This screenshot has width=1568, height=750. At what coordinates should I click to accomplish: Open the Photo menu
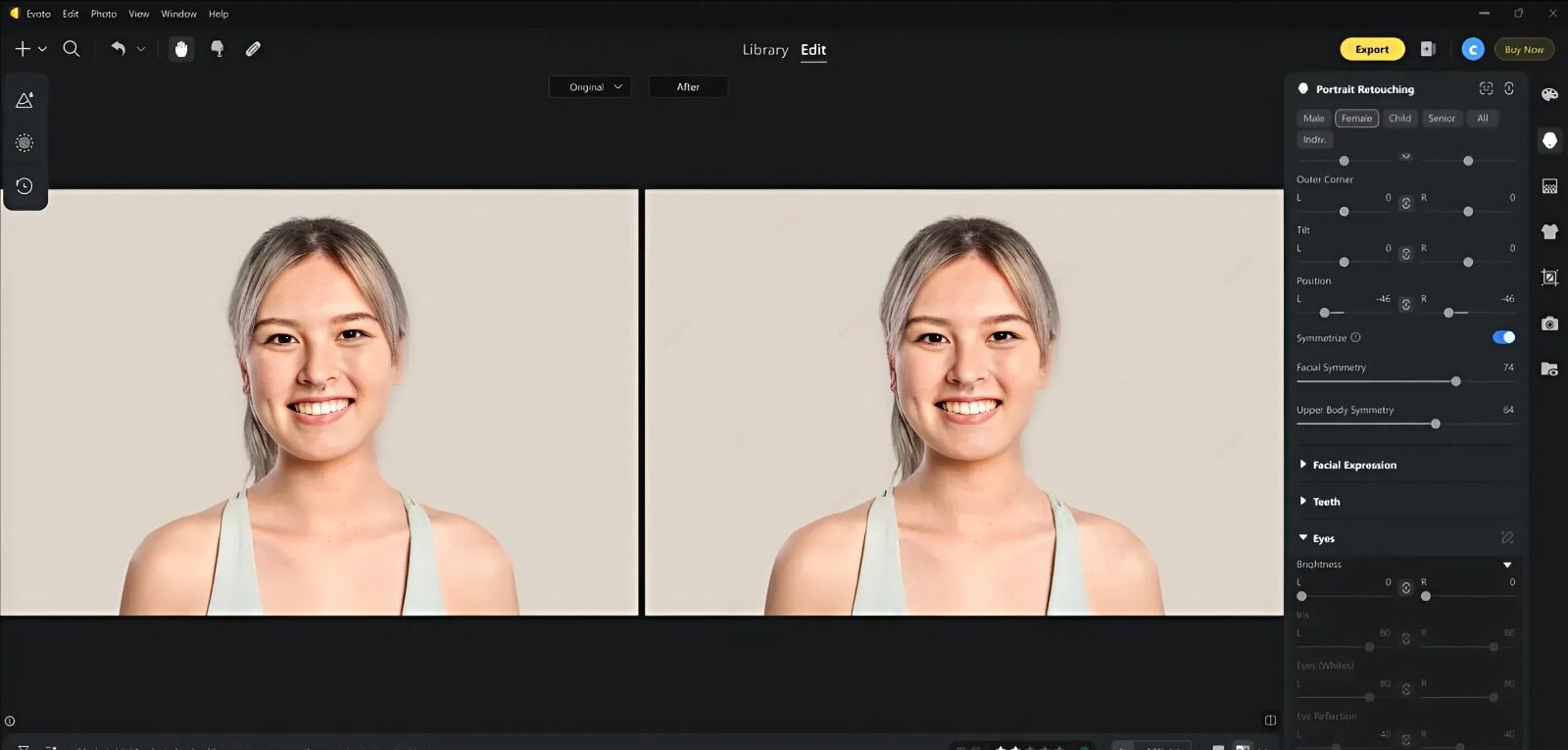tap(104, 14)
